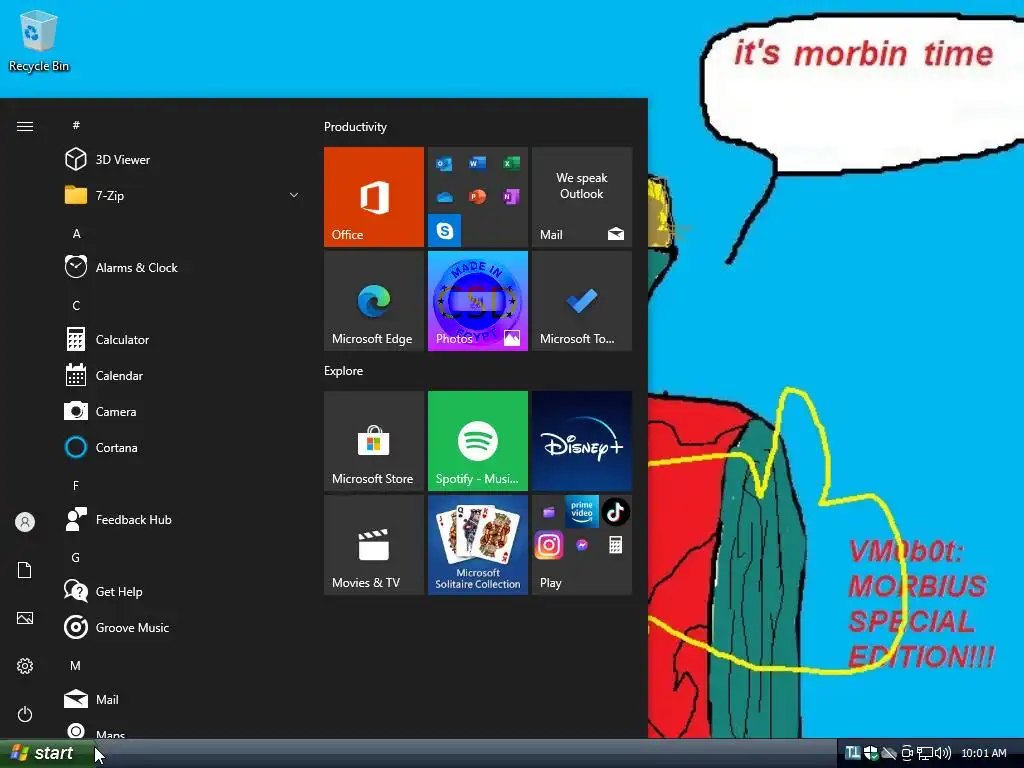Click the Outlook icon in Office folder tile
The height and width of the screenshot is (768, 1024).
click(444, 163)
